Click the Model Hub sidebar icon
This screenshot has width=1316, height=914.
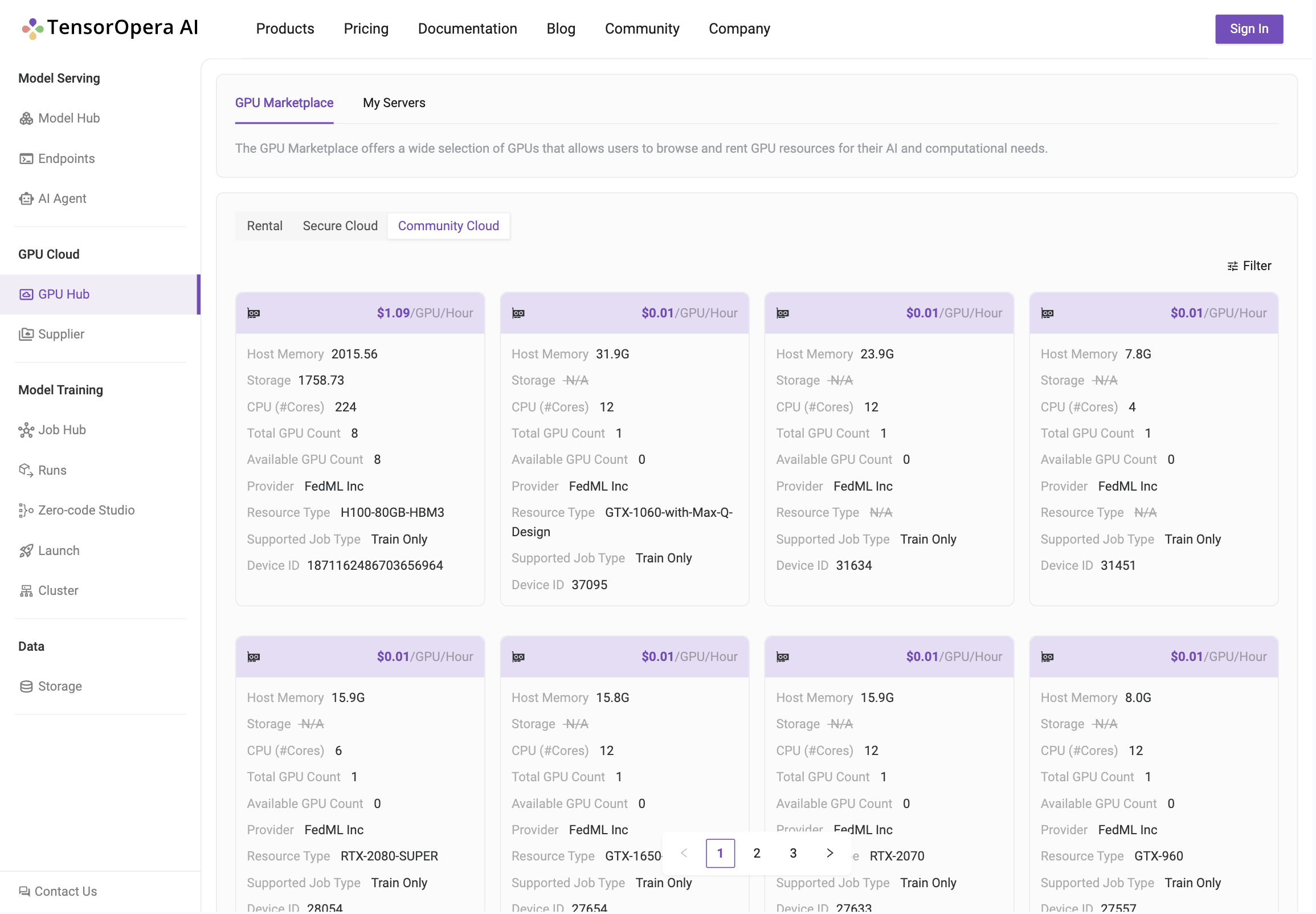click(27, 118)
